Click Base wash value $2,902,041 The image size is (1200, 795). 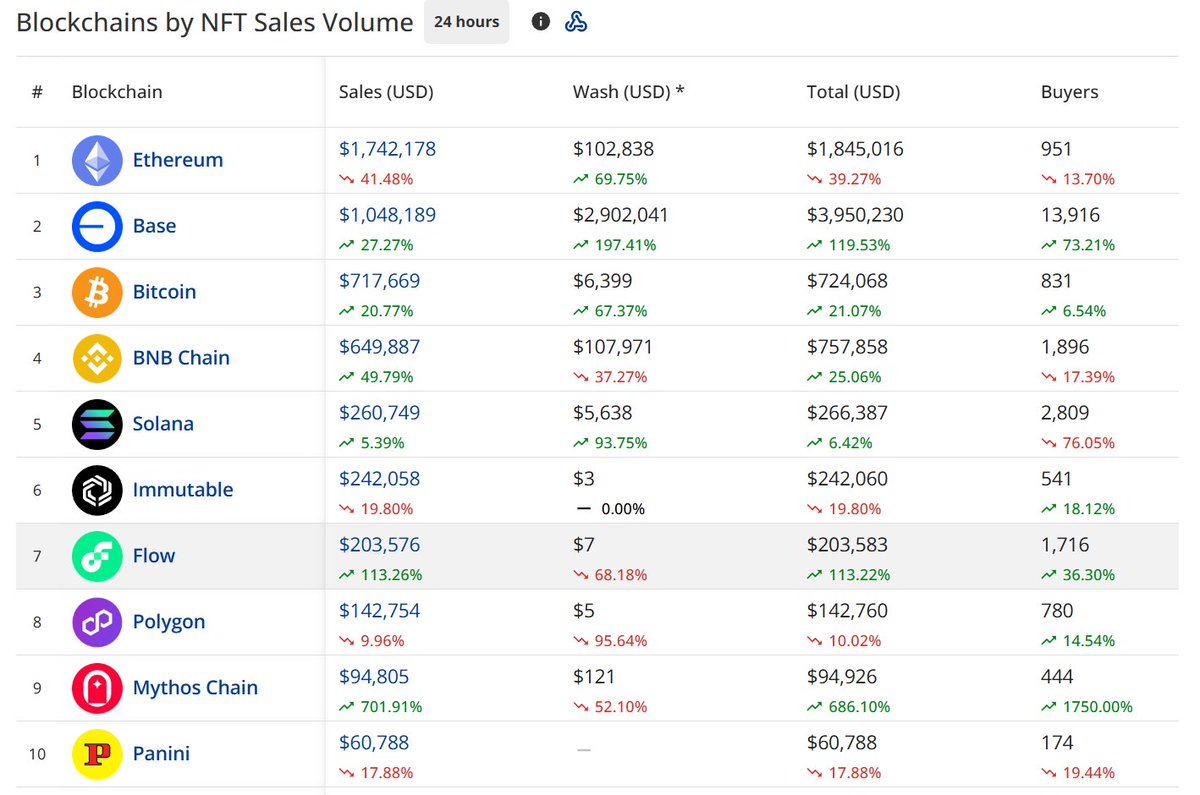[x=621, y=215]
